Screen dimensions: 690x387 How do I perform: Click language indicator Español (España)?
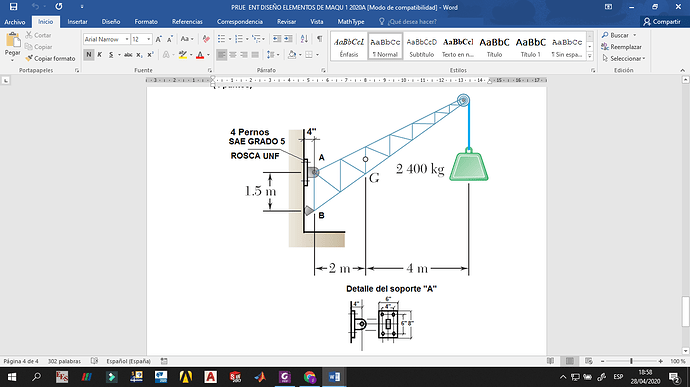point(128,361)
